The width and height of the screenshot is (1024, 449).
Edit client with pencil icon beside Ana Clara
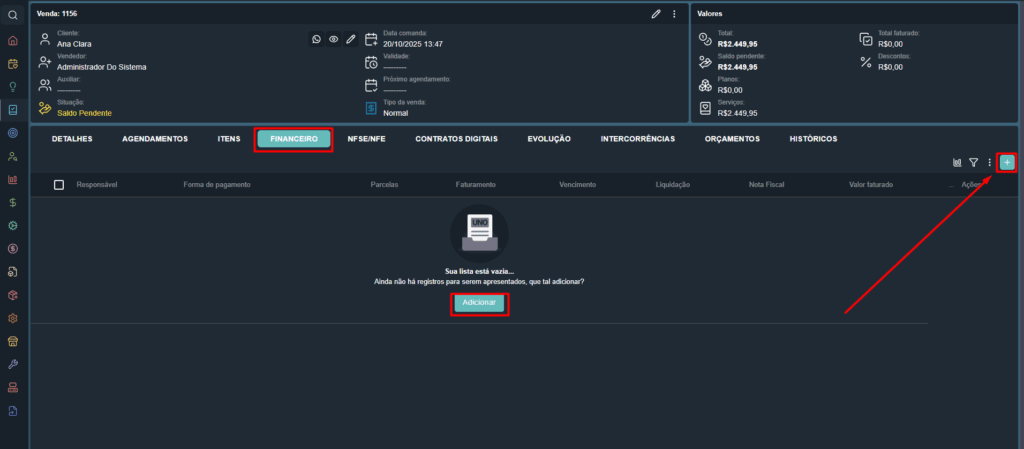(350, 39)
